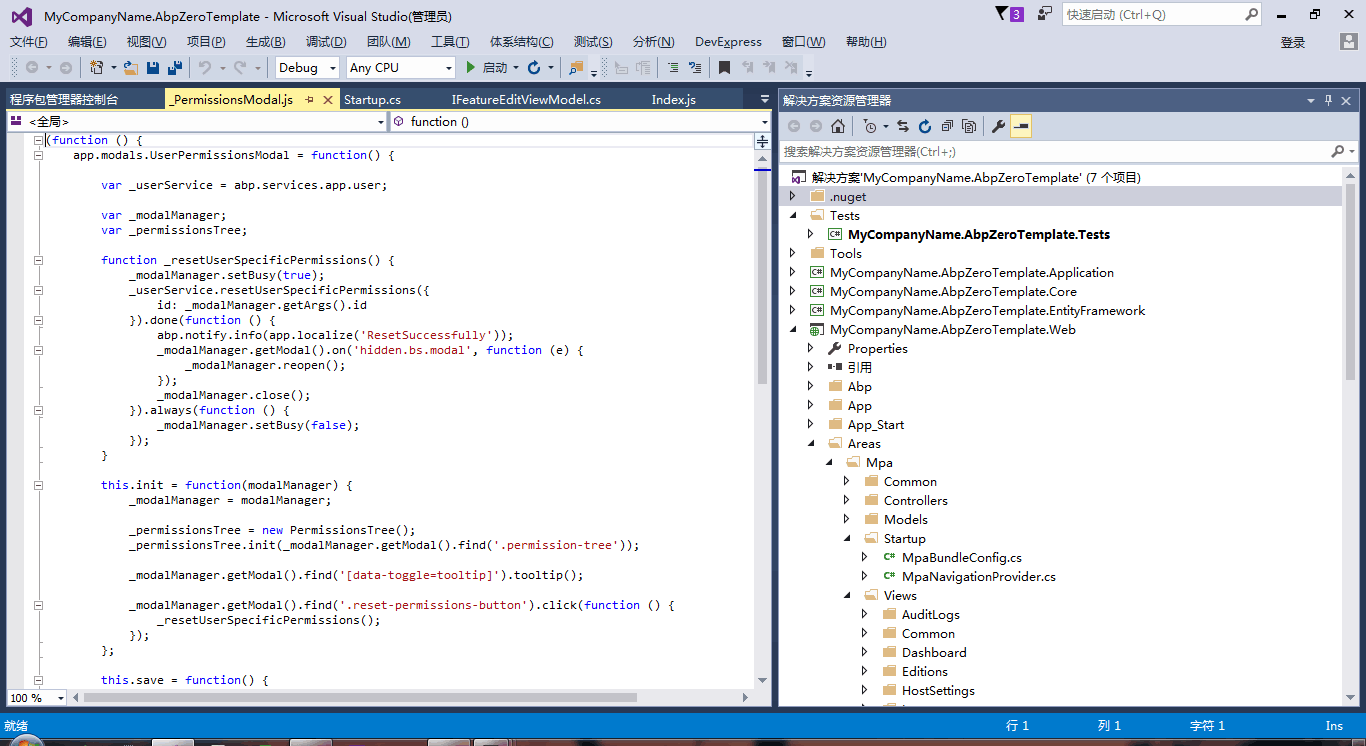
Task: Toggle auto-hide pin of Solution Explorer panel
Action: tap(1329, 100)
